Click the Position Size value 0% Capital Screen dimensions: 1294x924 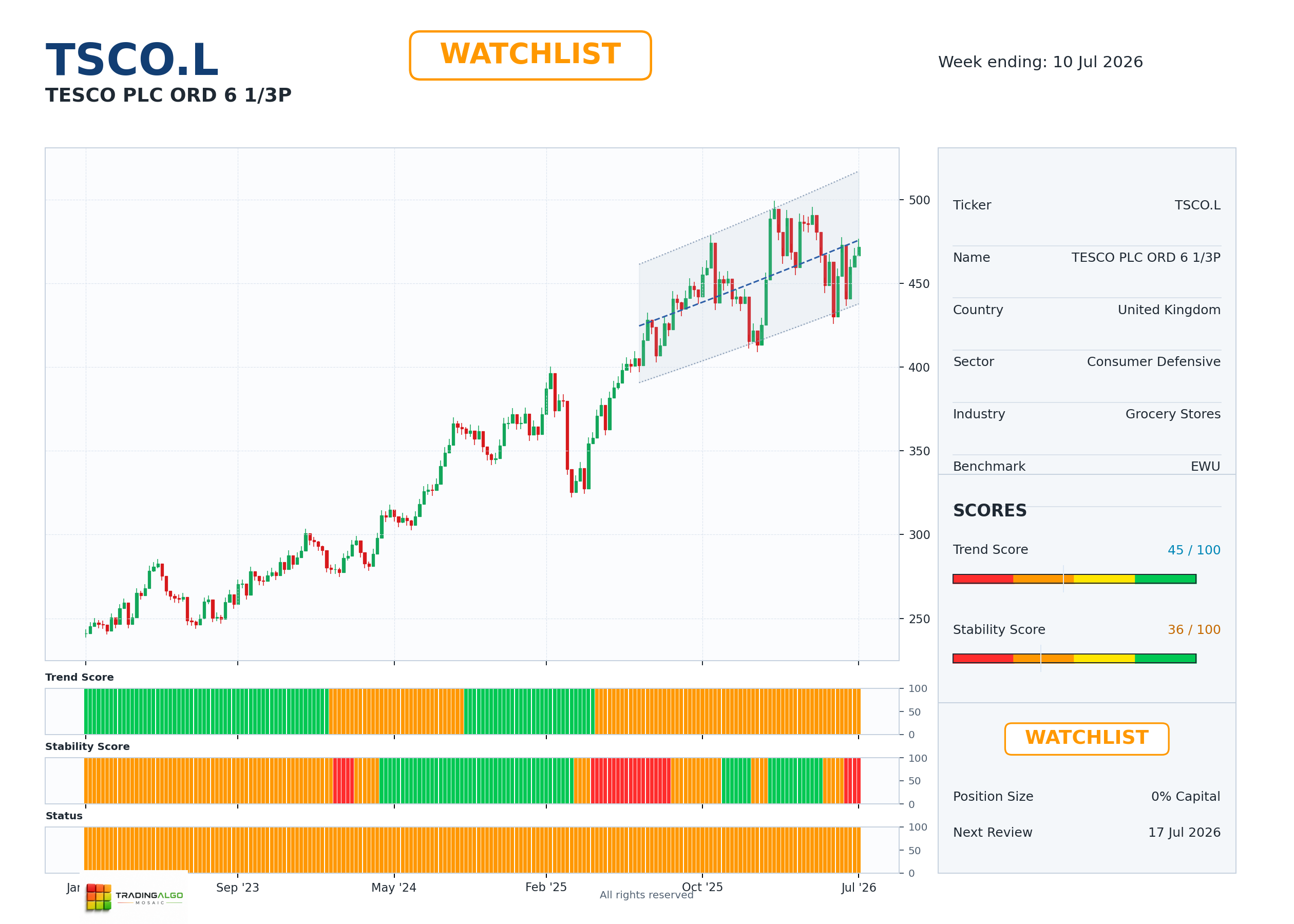click(1185, 796)
